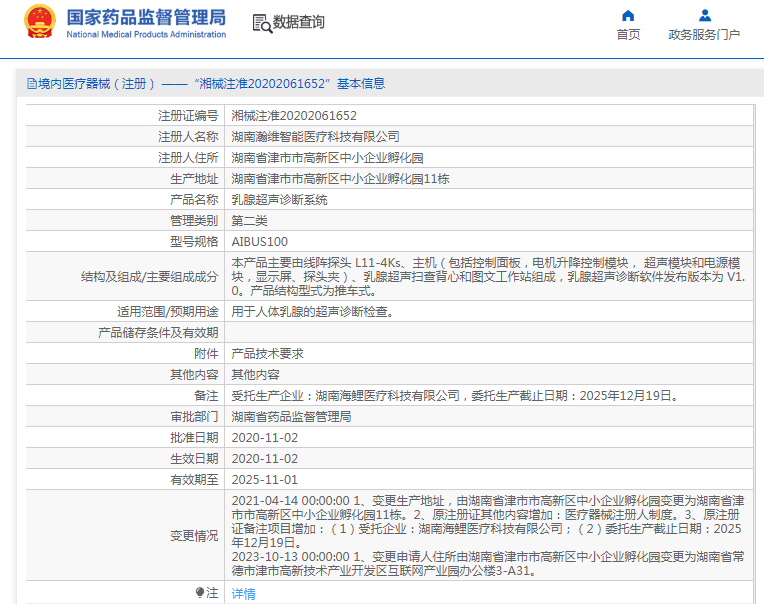Click the 首页 home icon

tap(628, 16)
